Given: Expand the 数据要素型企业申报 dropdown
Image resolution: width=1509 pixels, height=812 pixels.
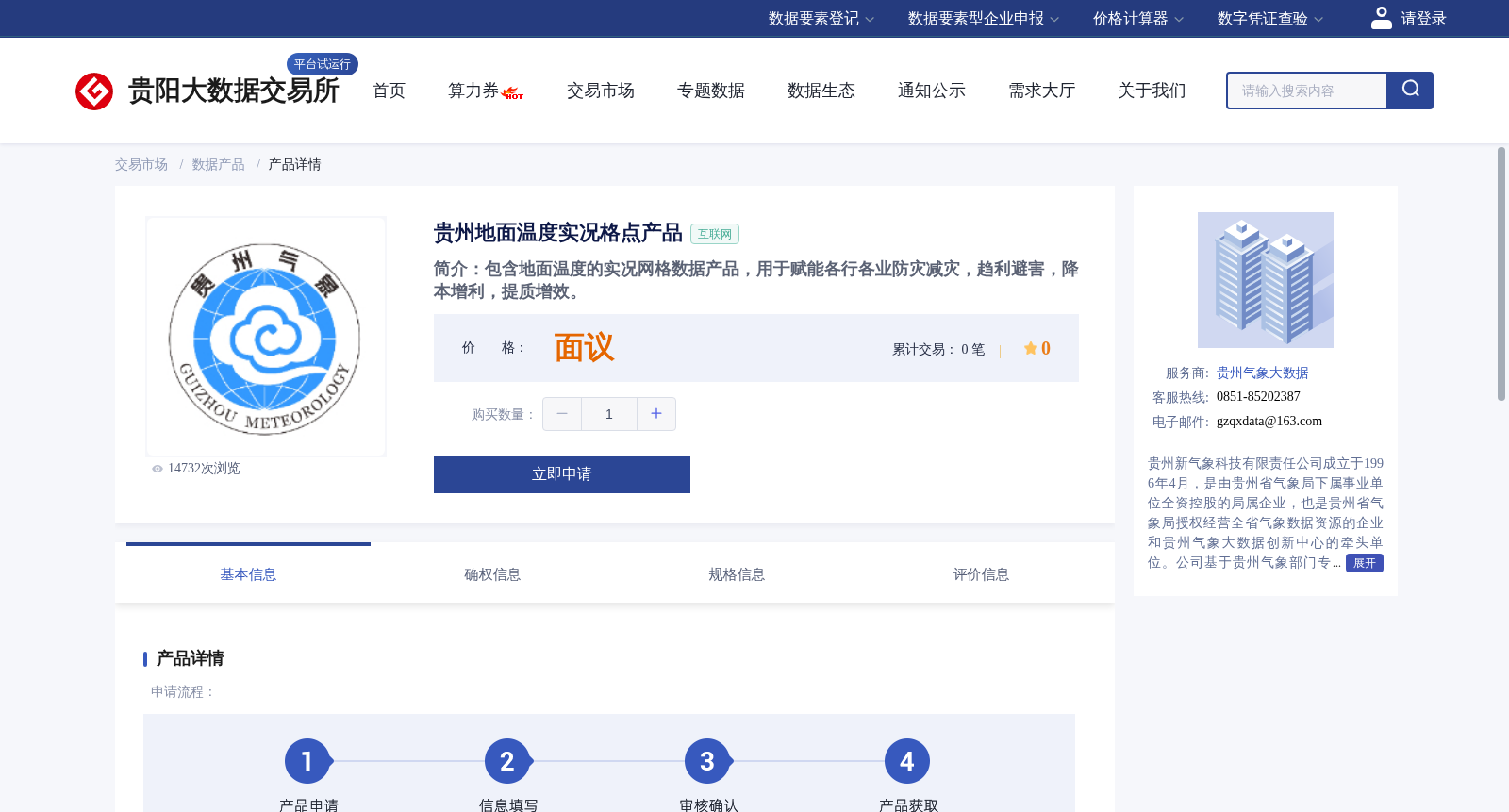Looking at the screenshot, I should tap(983, 19).
